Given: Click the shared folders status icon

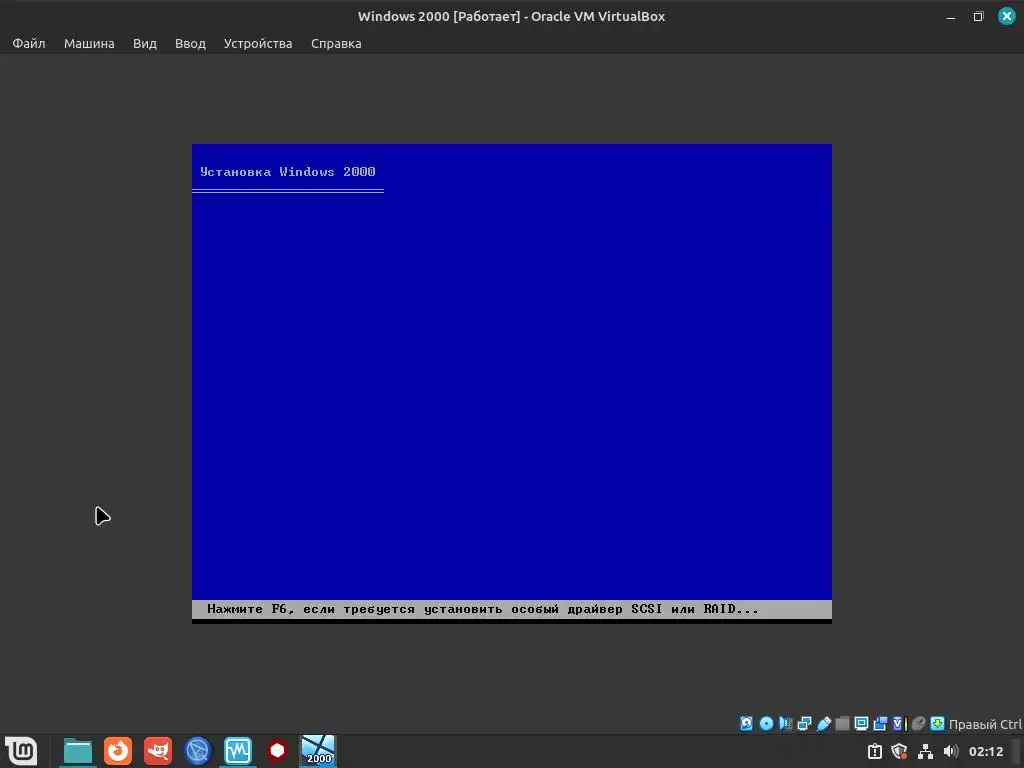Looking at the screenshot, I should point(842,724).
